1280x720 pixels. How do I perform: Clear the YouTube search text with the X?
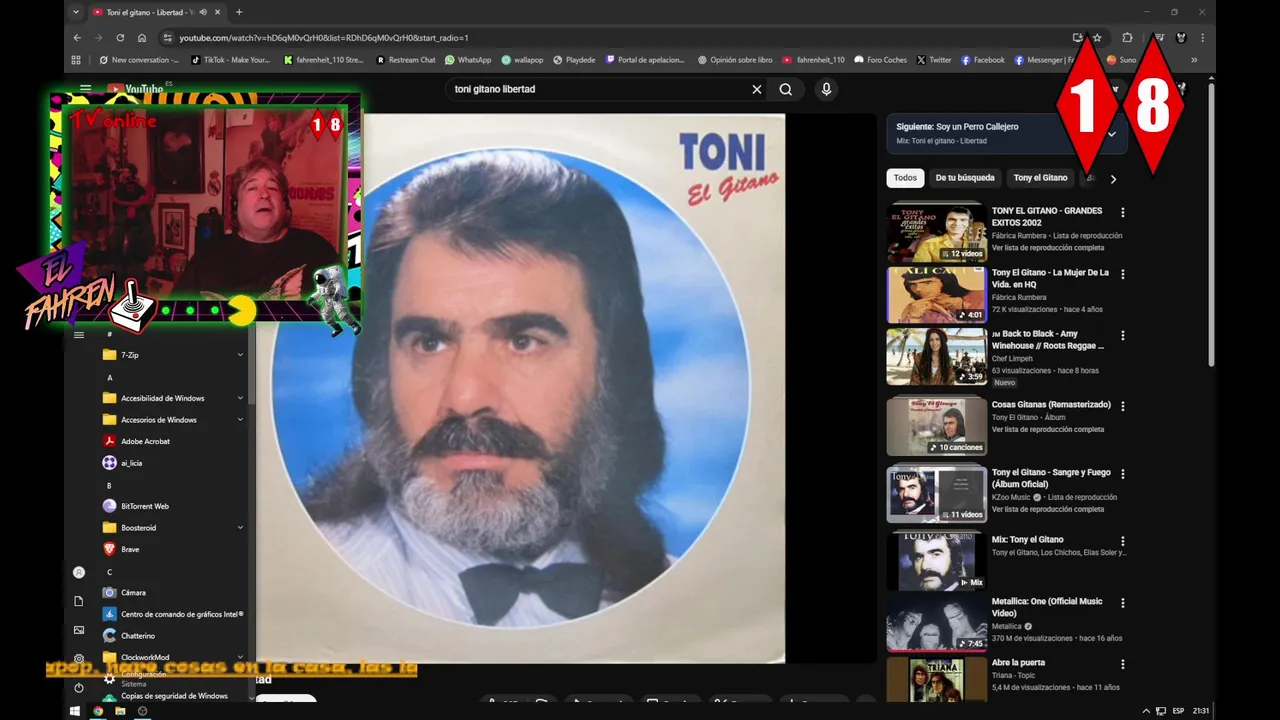pos(757,89)
